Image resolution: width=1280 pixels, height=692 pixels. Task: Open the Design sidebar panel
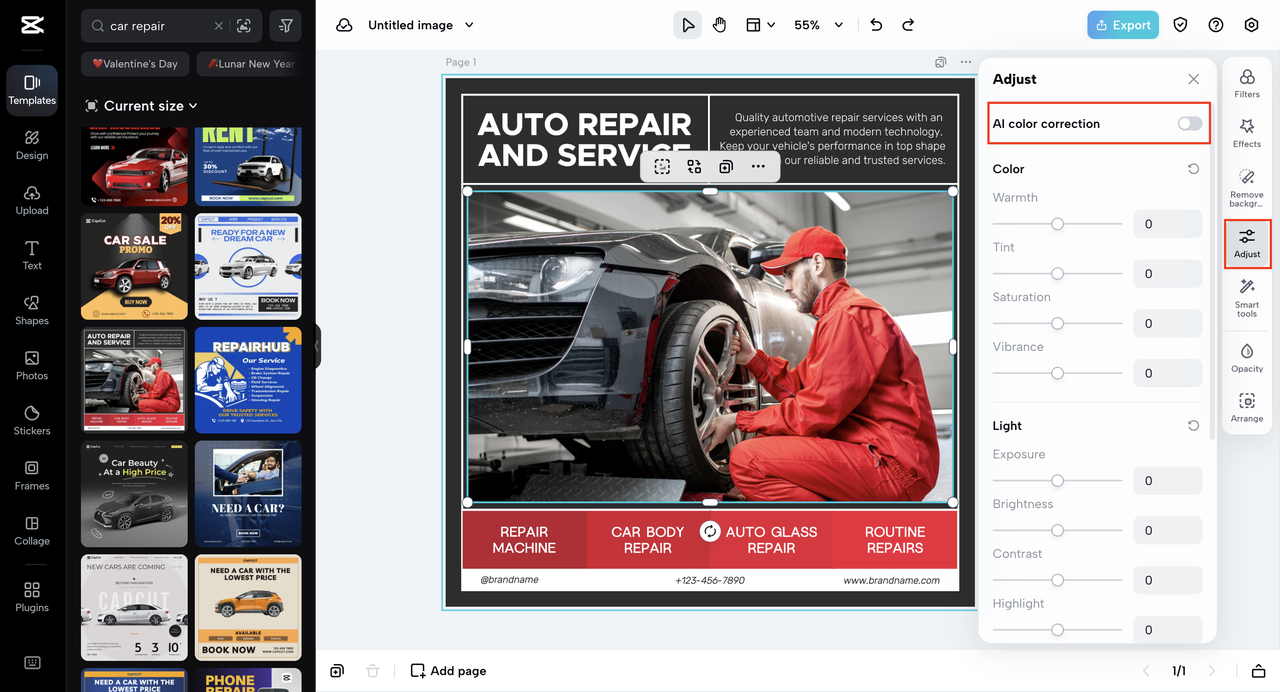coord(32,145)
